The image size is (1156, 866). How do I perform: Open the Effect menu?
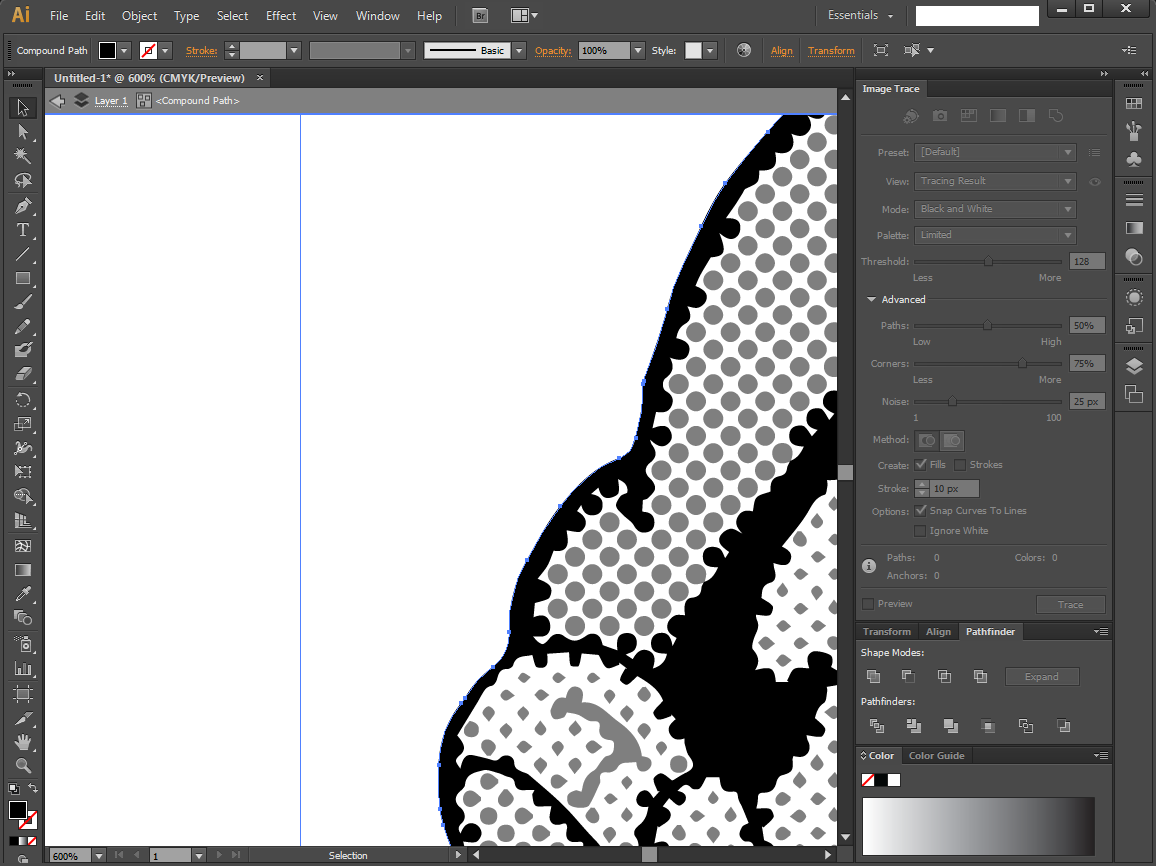(x=281, y=15)
